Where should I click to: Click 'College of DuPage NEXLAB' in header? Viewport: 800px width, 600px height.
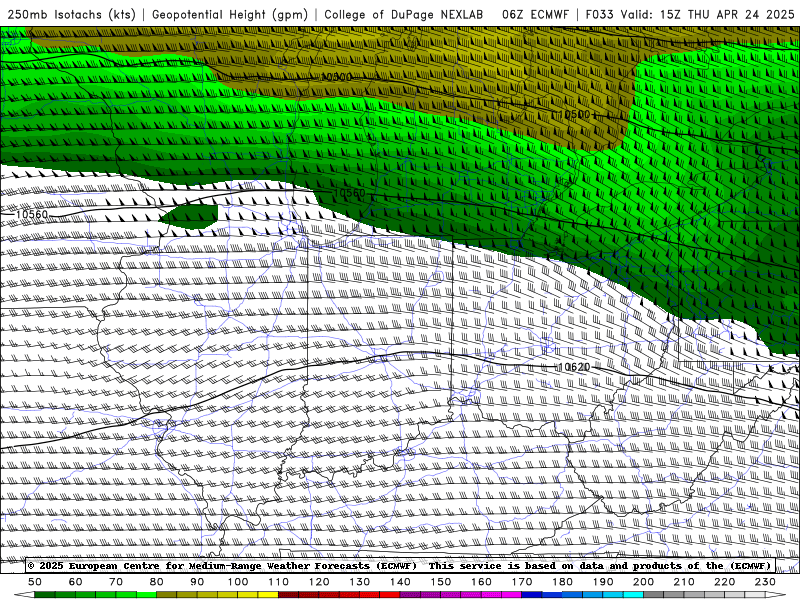point(404,14)
